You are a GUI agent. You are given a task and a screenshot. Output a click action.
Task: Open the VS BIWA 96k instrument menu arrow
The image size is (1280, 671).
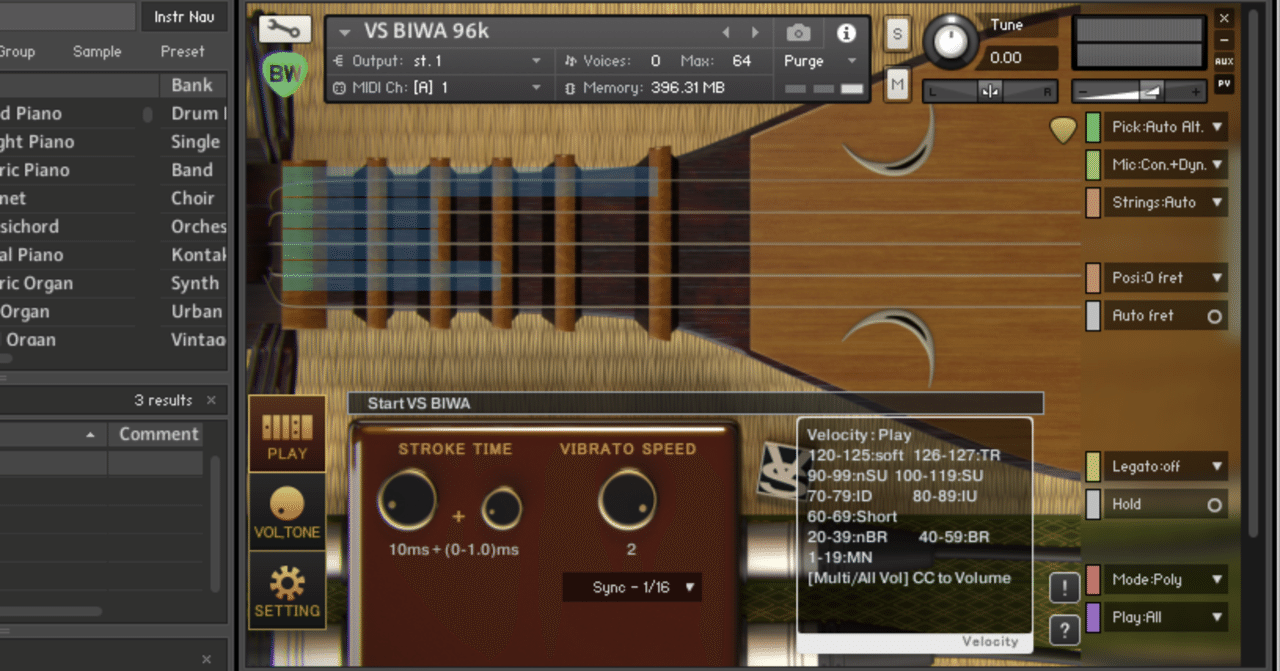344,32
